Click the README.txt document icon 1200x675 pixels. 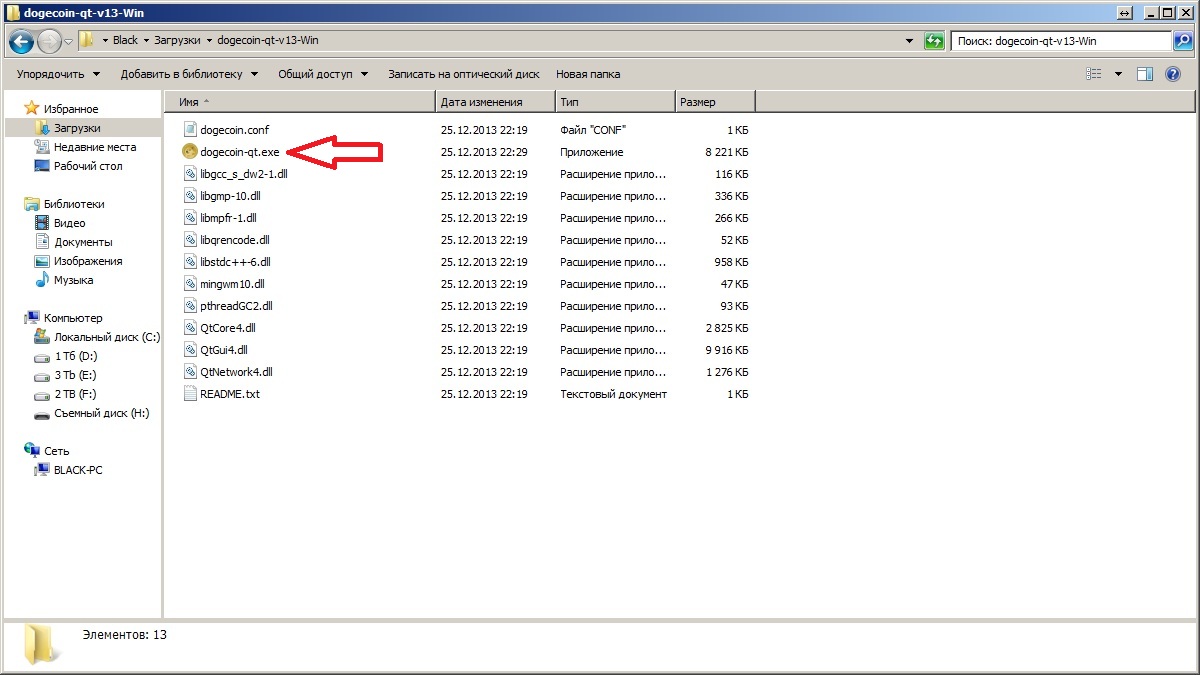tap(191, 394)
